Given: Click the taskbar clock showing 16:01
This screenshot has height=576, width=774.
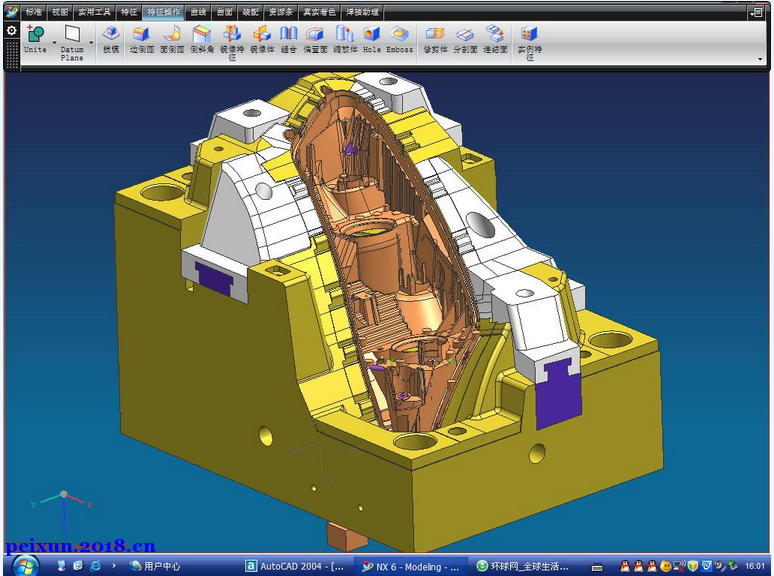Looking at the screenshot, I should [x=755, y=566].
